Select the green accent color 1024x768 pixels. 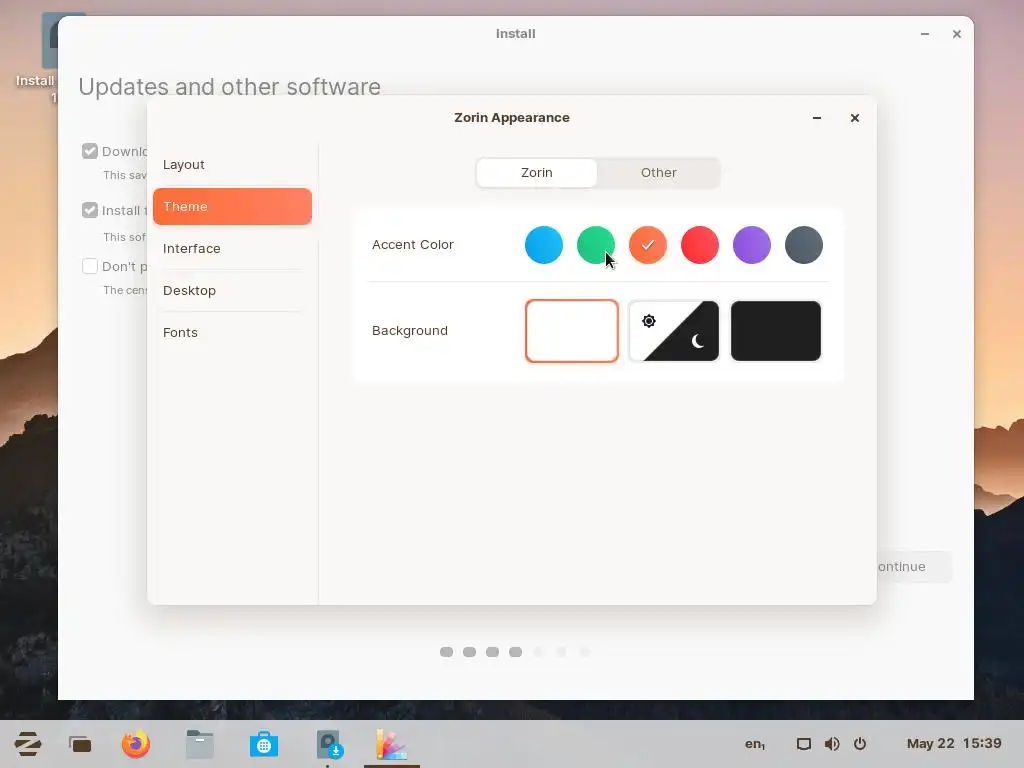pos(596,245)
